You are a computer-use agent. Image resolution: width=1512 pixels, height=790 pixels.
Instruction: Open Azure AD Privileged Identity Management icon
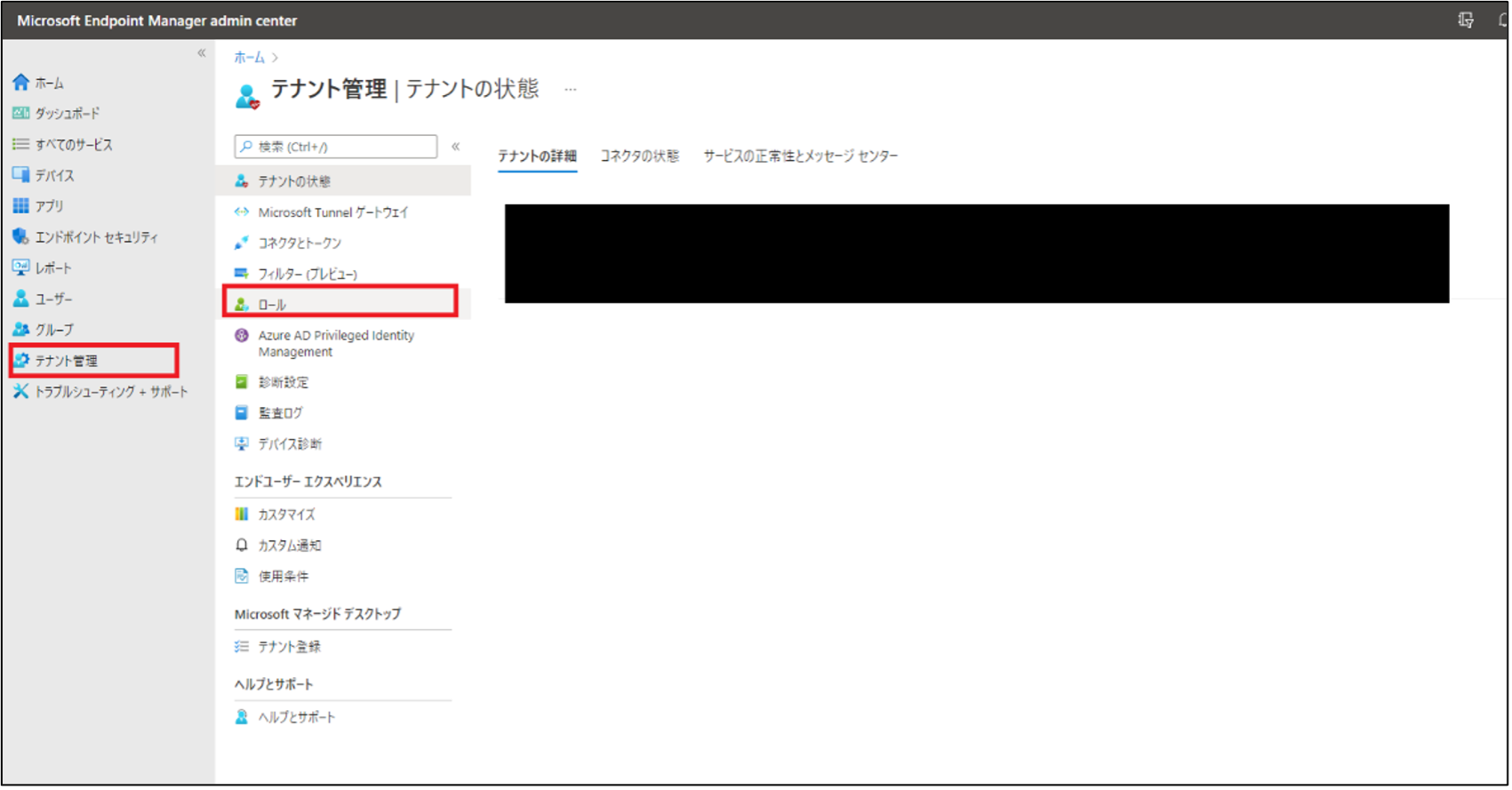242,336
